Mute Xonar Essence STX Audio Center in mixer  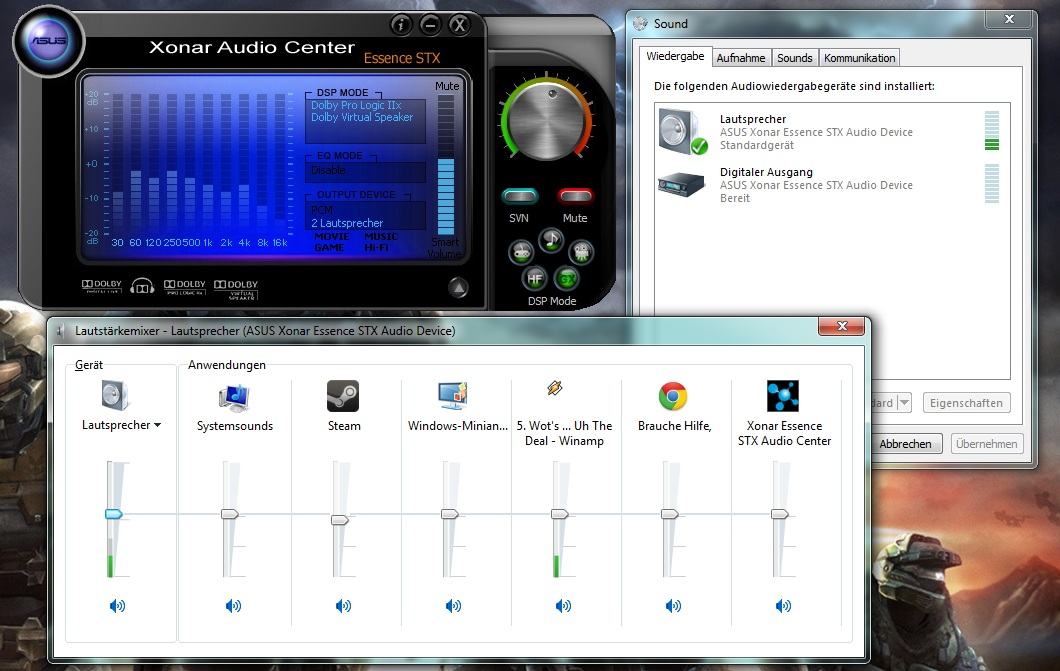pyautogui.click(x=784, y=605)
